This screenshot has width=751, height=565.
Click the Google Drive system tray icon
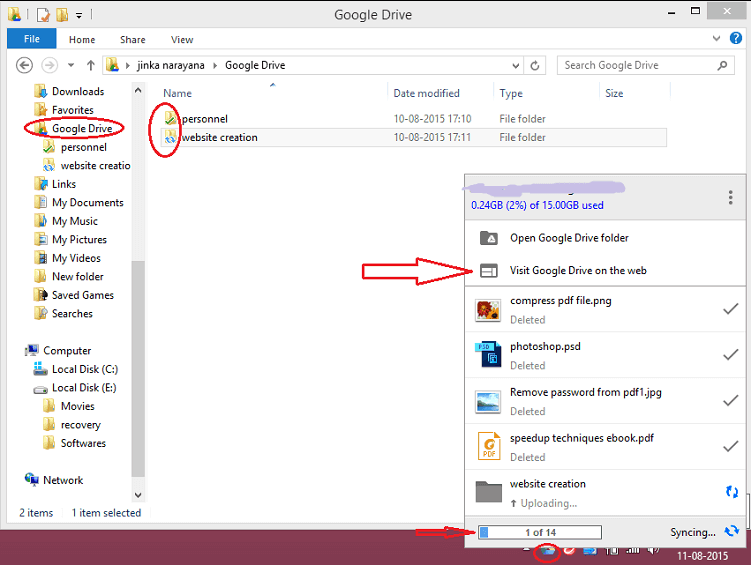click(x=547, y=552)
